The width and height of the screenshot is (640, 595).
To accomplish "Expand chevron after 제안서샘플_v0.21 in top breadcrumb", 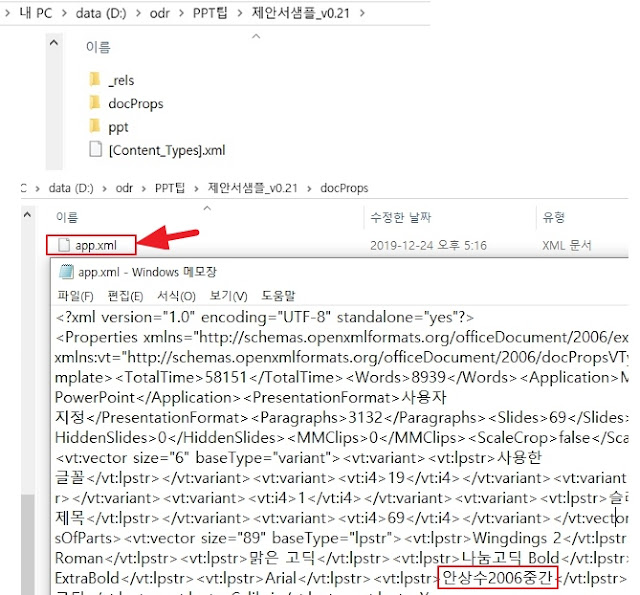I will tap(362, 13).
